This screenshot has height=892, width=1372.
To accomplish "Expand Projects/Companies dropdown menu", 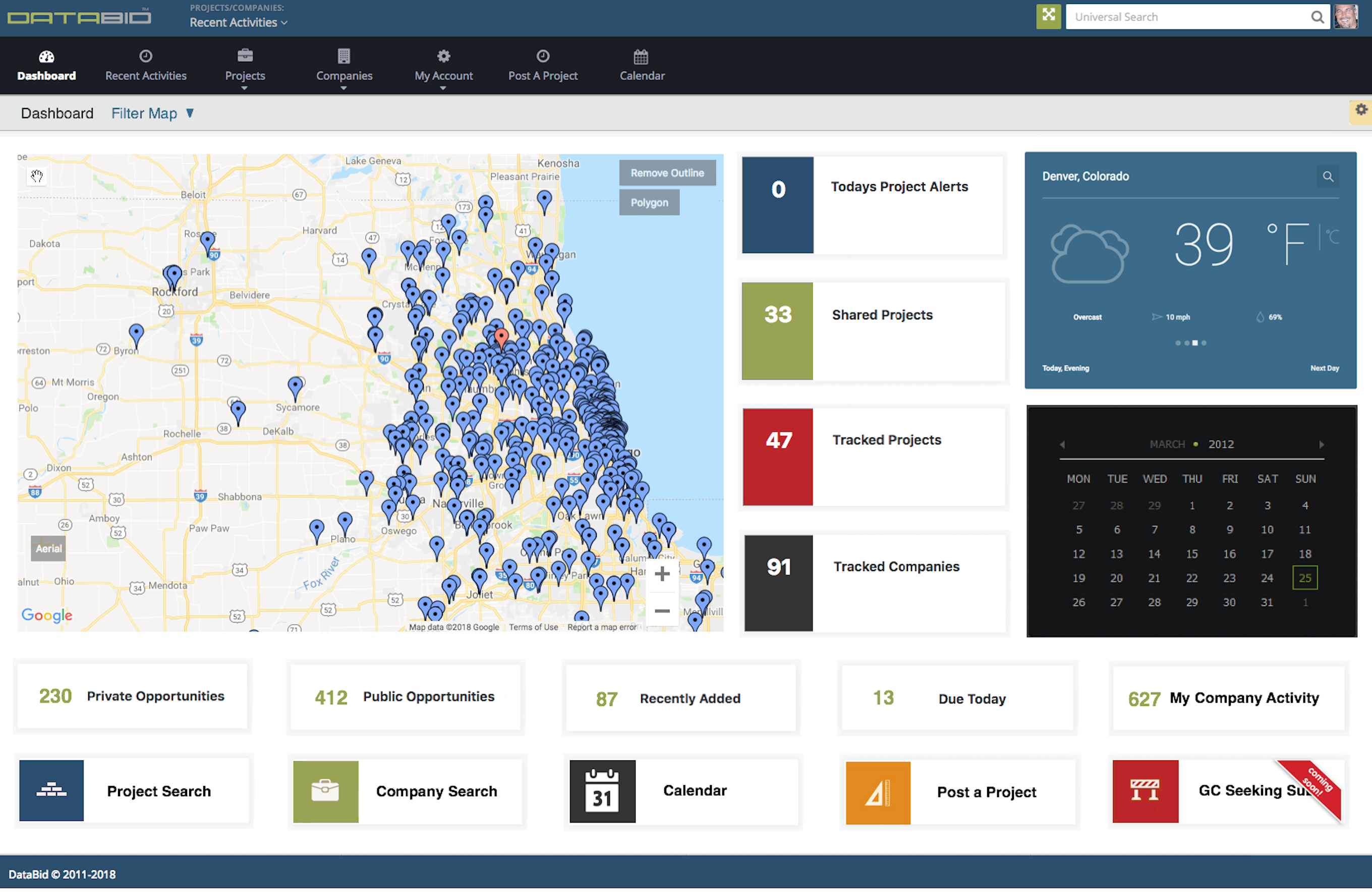I will tap(240, 22).
